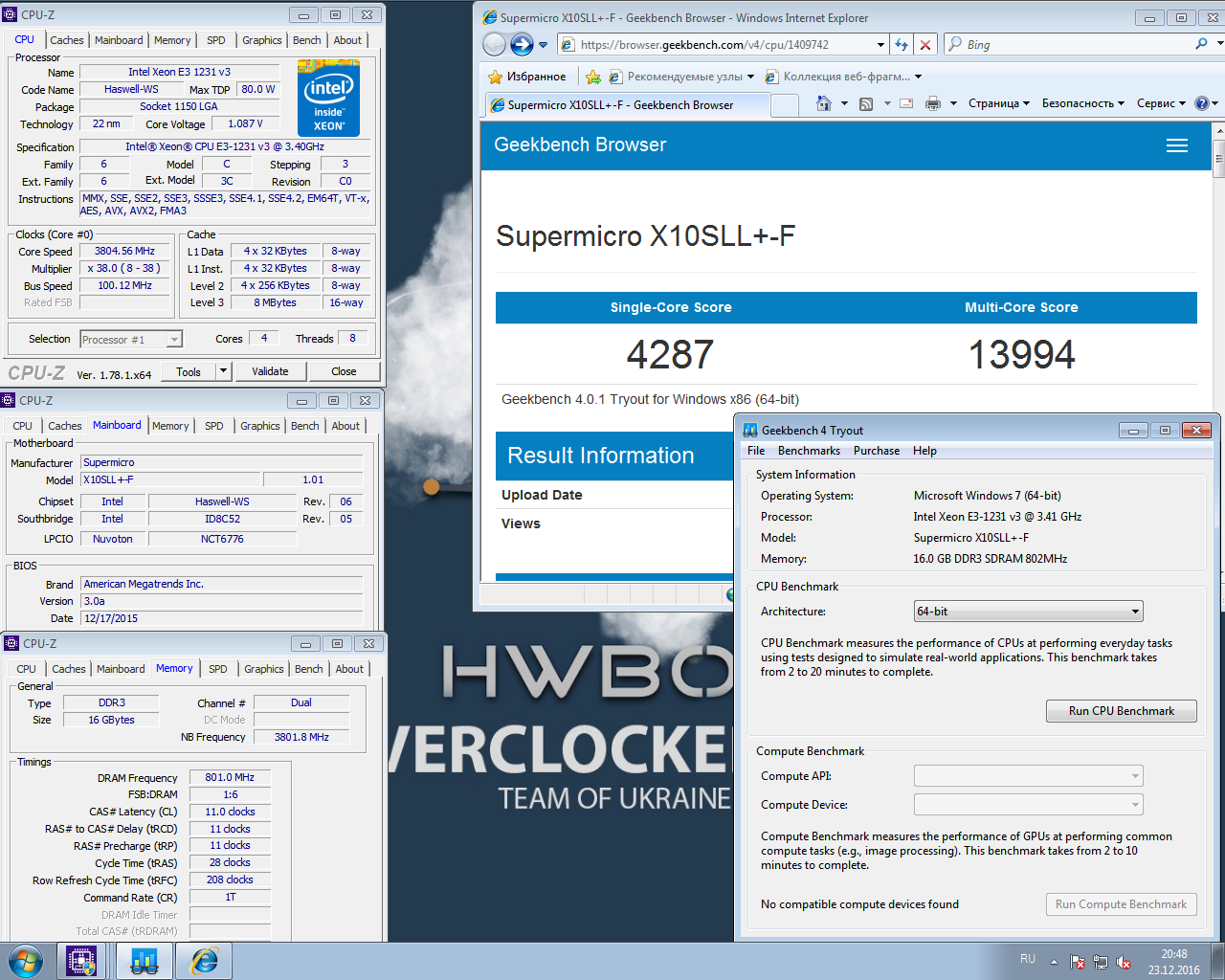Click the RSS feeds icon in IE command bar
Image resolution: width=1225 pixels, height=980 pixels.
click(x=866, y=103)
